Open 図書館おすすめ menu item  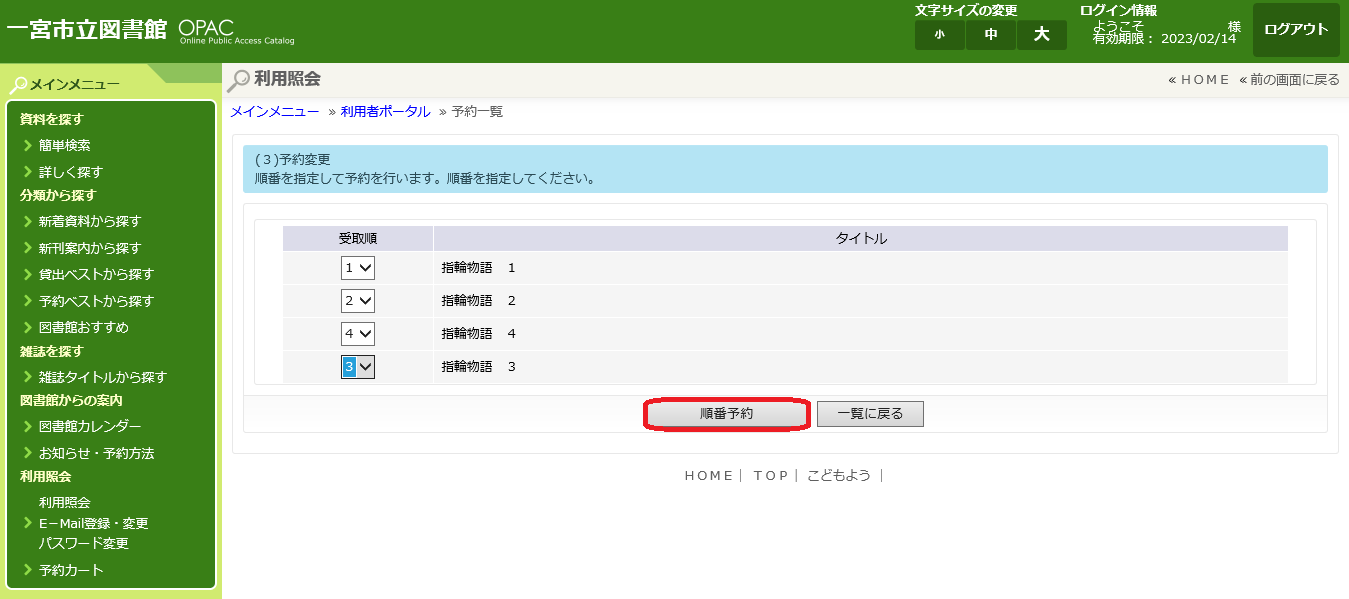click(x=83, y=327)
